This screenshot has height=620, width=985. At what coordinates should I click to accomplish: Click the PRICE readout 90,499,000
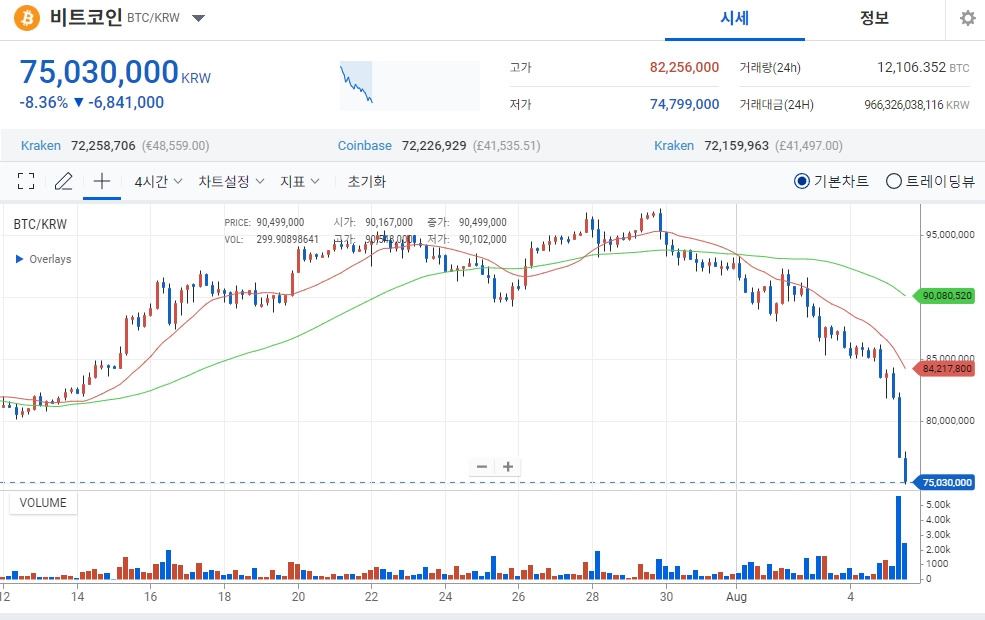pyautogui.click(x=280, y=222)
